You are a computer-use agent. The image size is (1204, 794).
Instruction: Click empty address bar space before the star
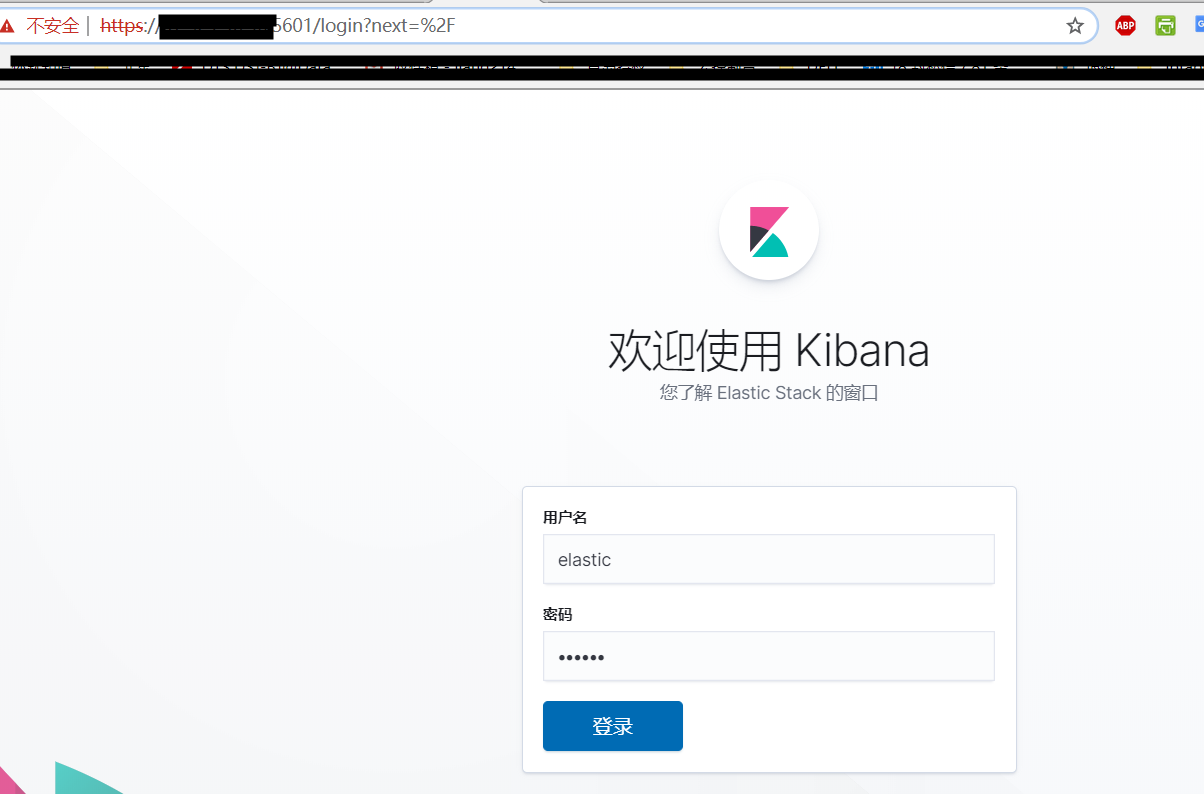click(x=760, y=26)
